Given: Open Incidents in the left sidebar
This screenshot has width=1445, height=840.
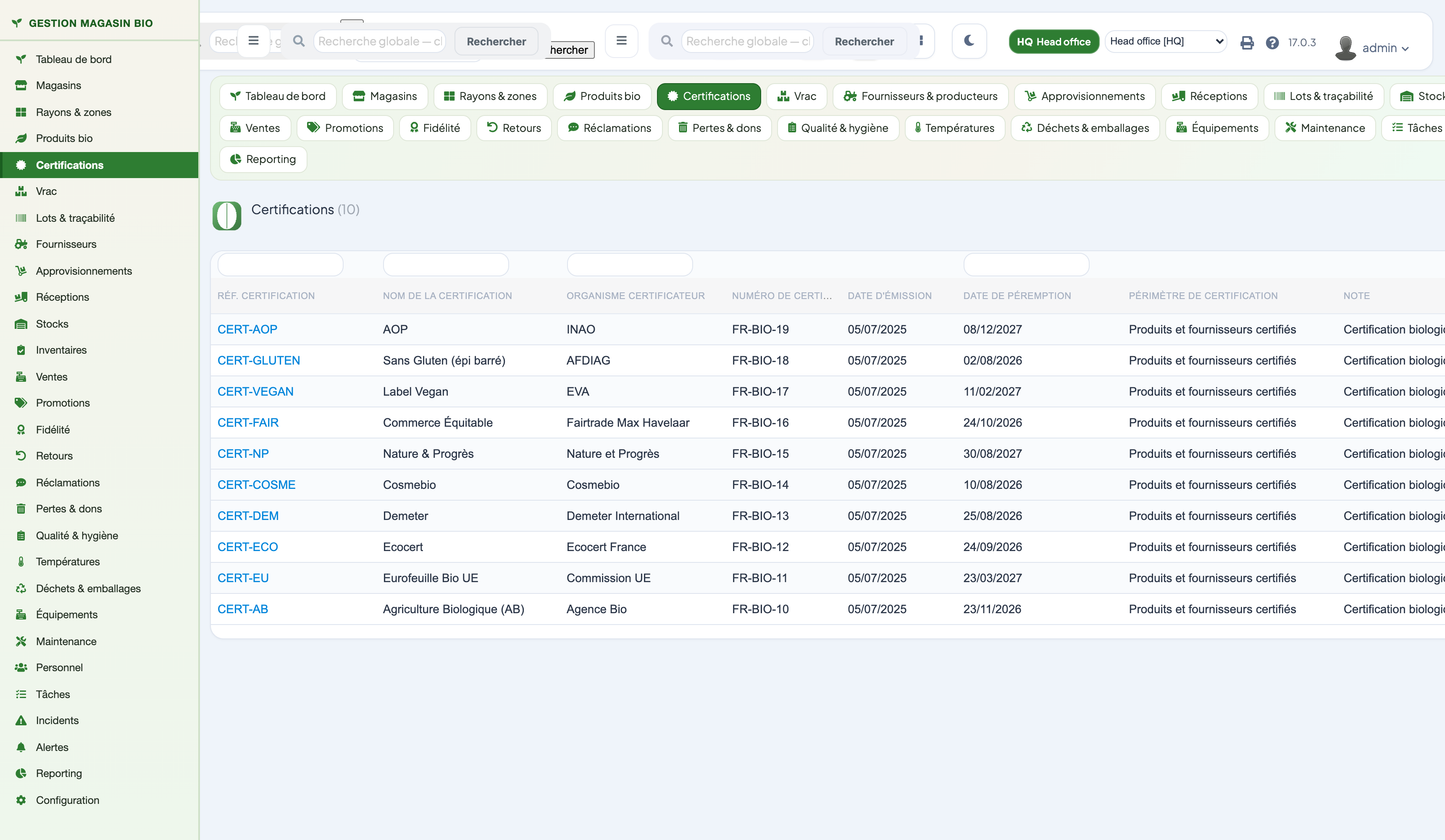Looking at the screenshot, I should point(99,721).
